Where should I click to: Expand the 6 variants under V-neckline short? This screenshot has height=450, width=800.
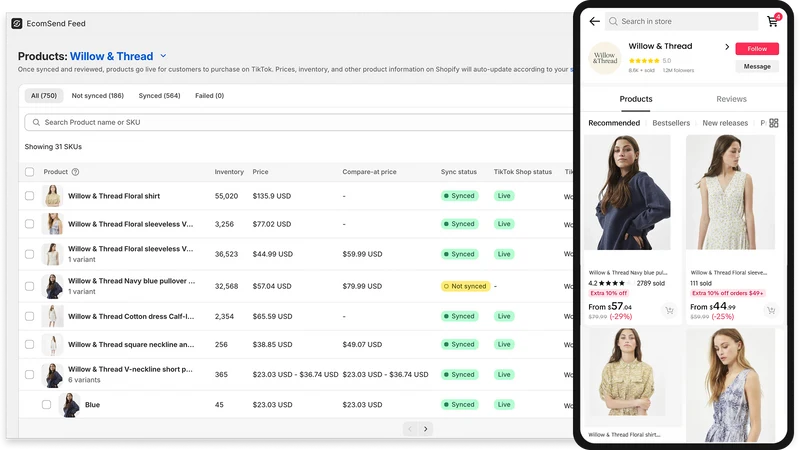click(x=84, y=380)
